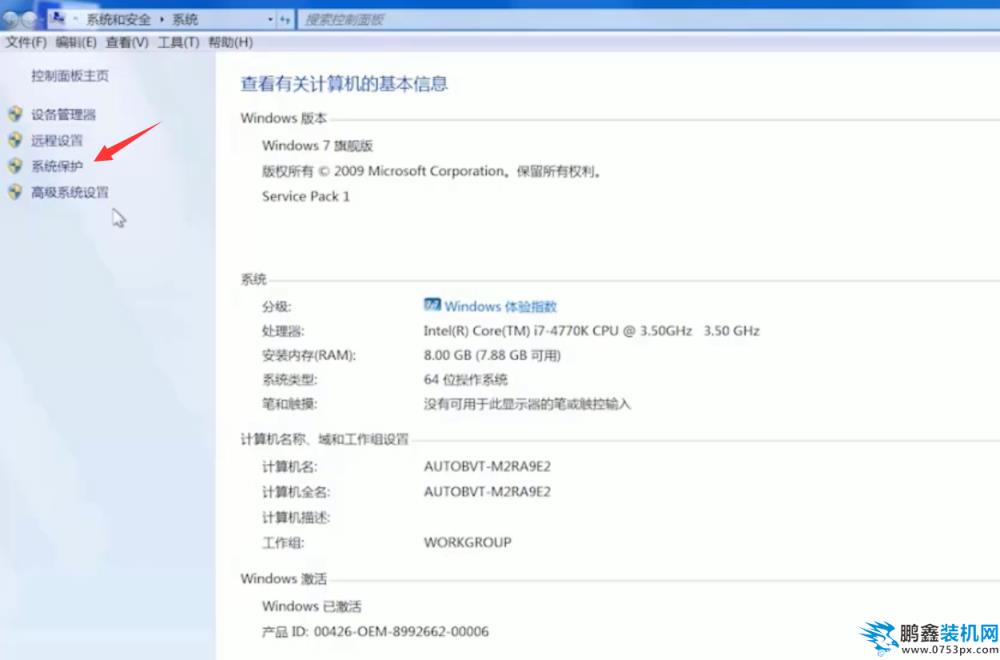1000x660 pixels.
Task: Click the 分级 label
Action: [x=277, y=307]
